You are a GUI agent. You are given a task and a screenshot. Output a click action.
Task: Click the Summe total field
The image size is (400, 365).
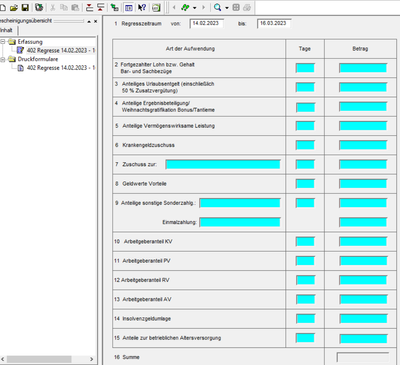click(363, 357)
